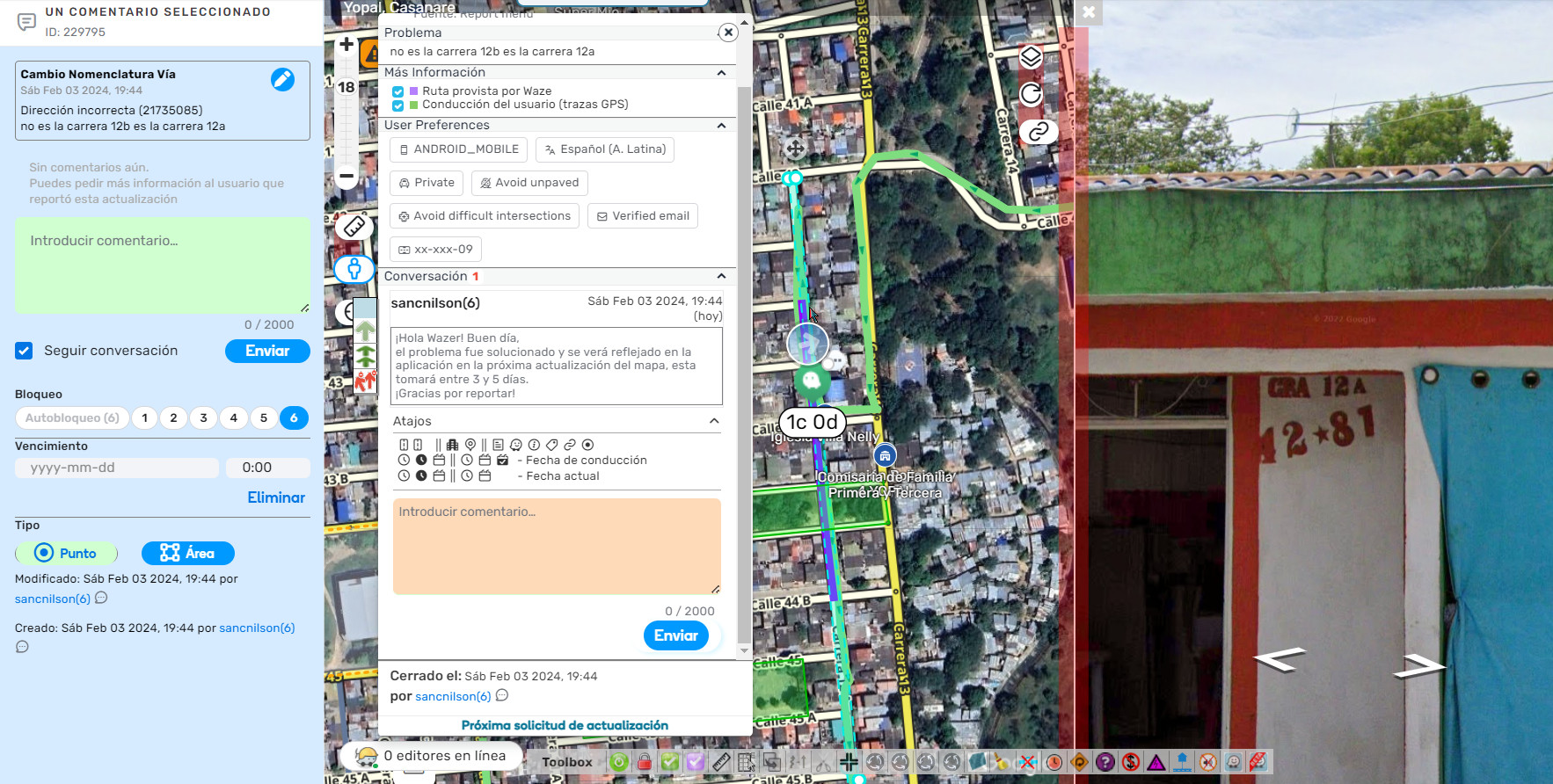Click the green checkmark Toolbox icon
The image size is (1553, 784).
[x=670, y=762]
